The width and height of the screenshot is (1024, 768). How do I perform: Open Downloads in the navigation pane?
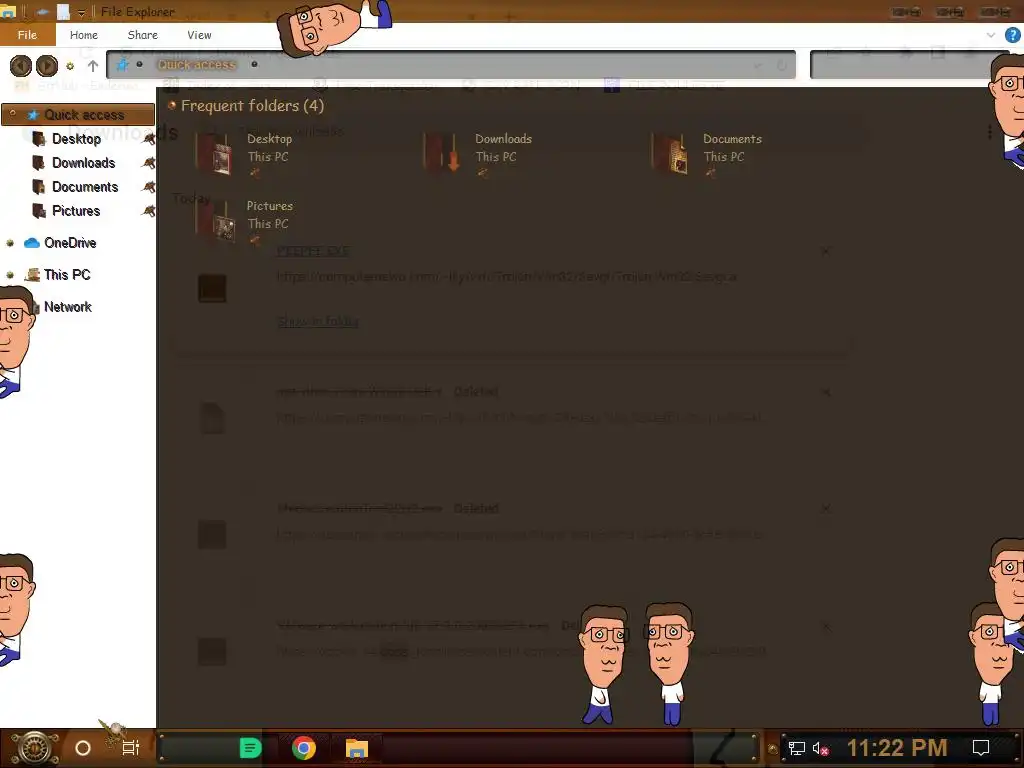[x=84, y=163]
